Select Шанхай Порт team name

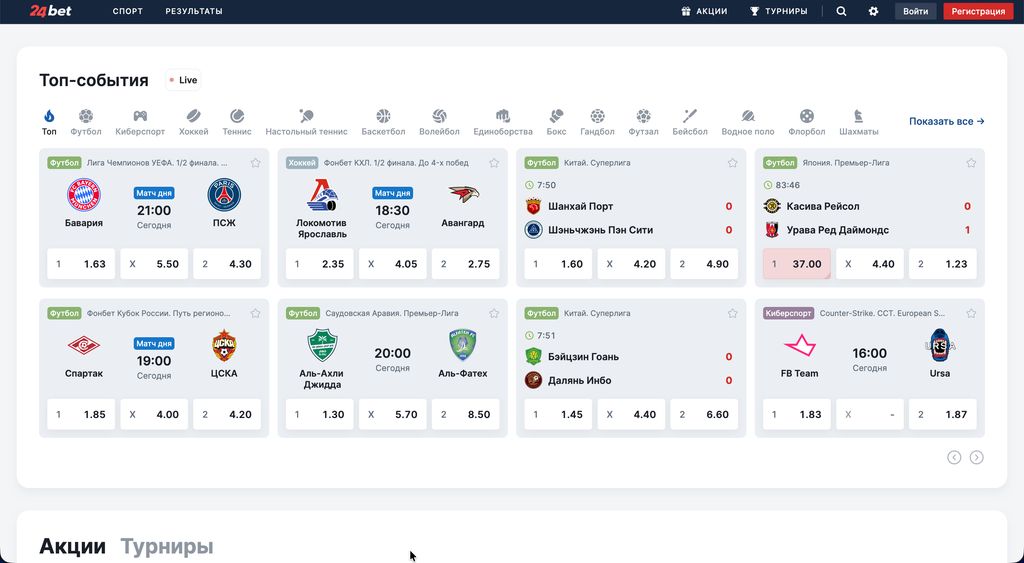pyautogui.click(x=581, y=206)
